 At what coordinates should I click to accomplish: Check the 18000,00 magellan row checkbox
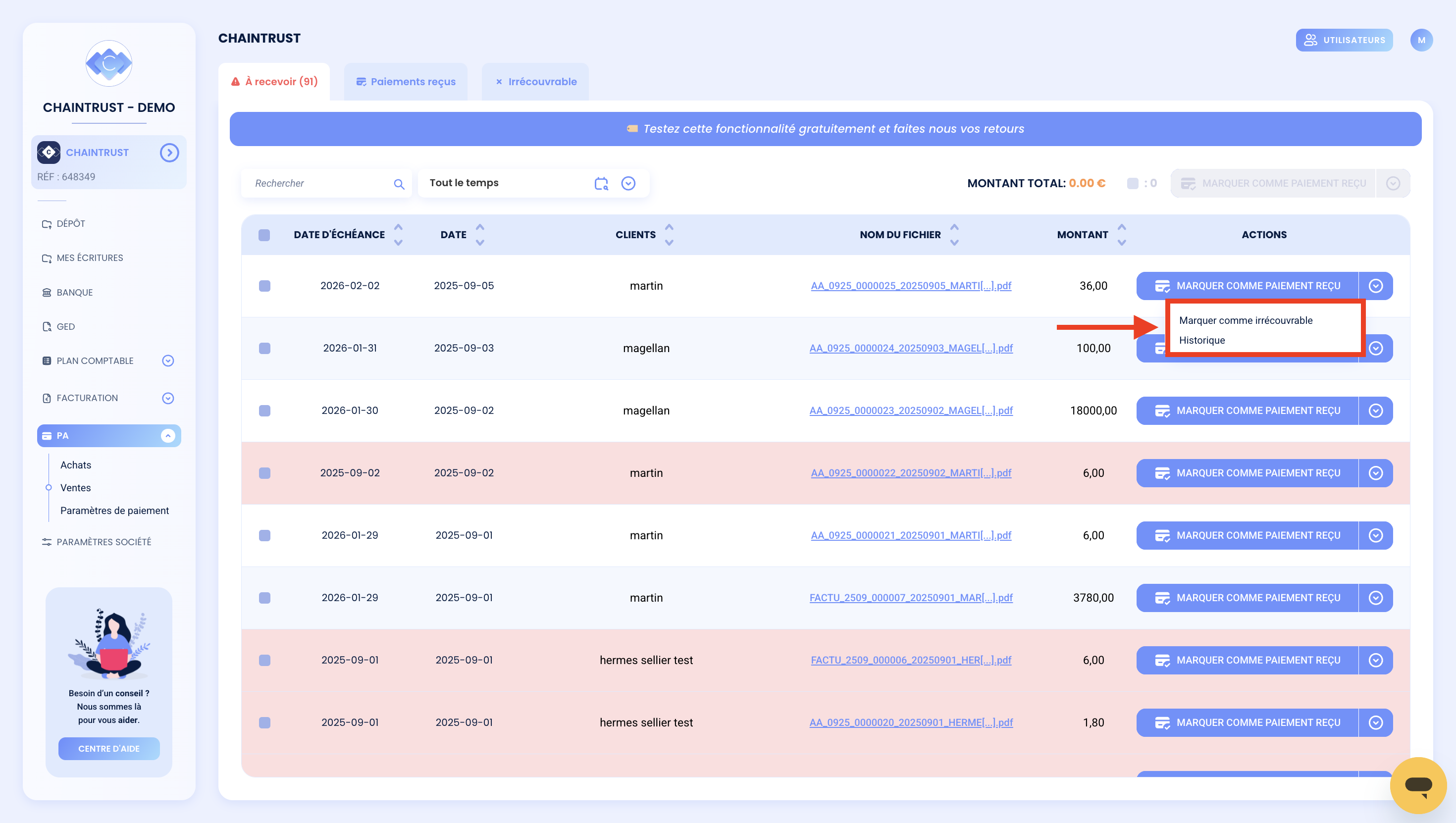[x=264, y=411]
